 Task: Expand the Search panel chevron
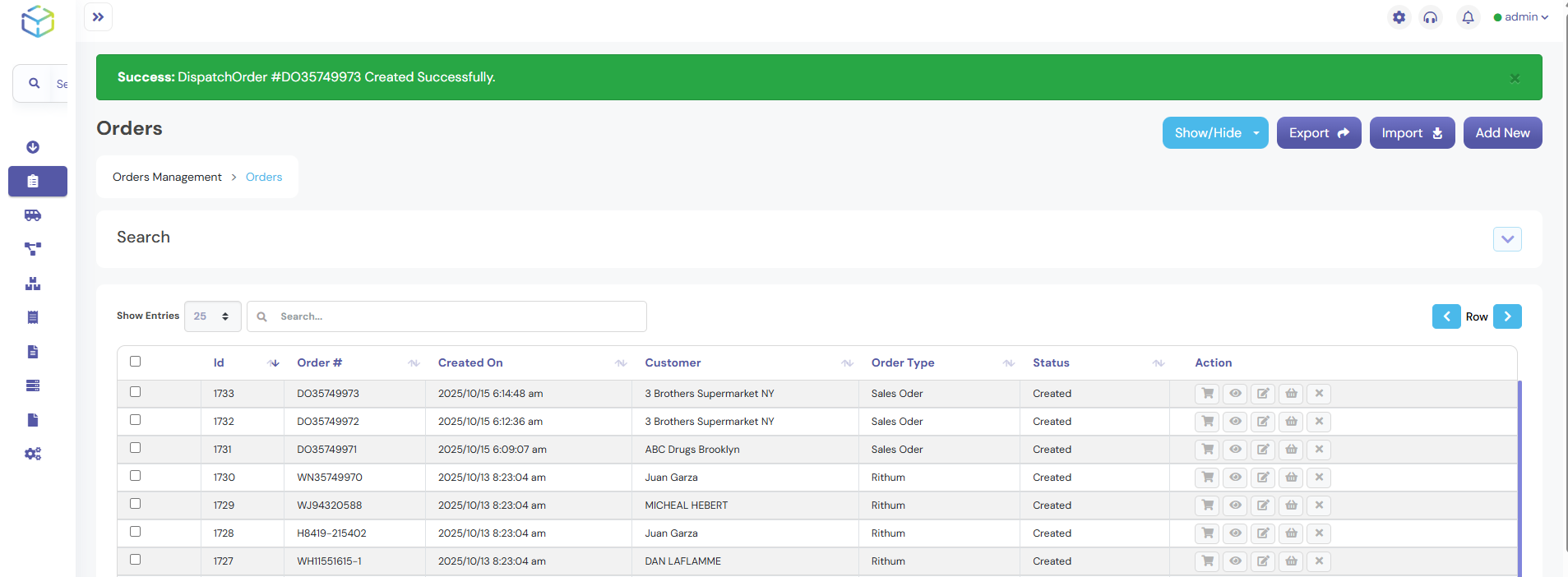point(1506,239)
